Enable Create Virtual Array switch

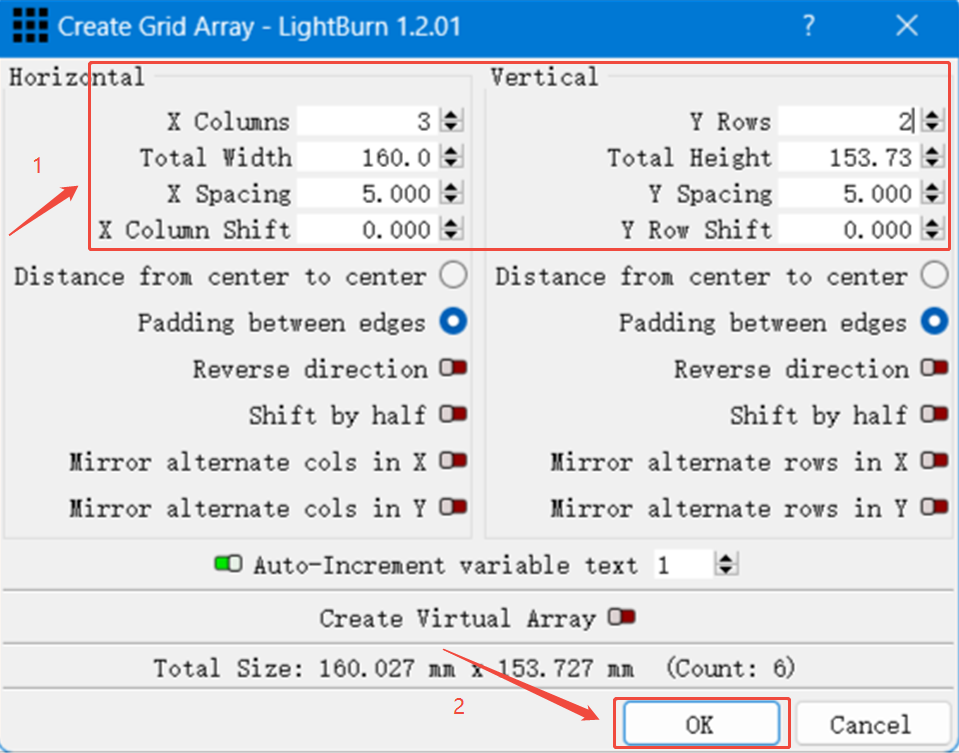pos(621,618)
